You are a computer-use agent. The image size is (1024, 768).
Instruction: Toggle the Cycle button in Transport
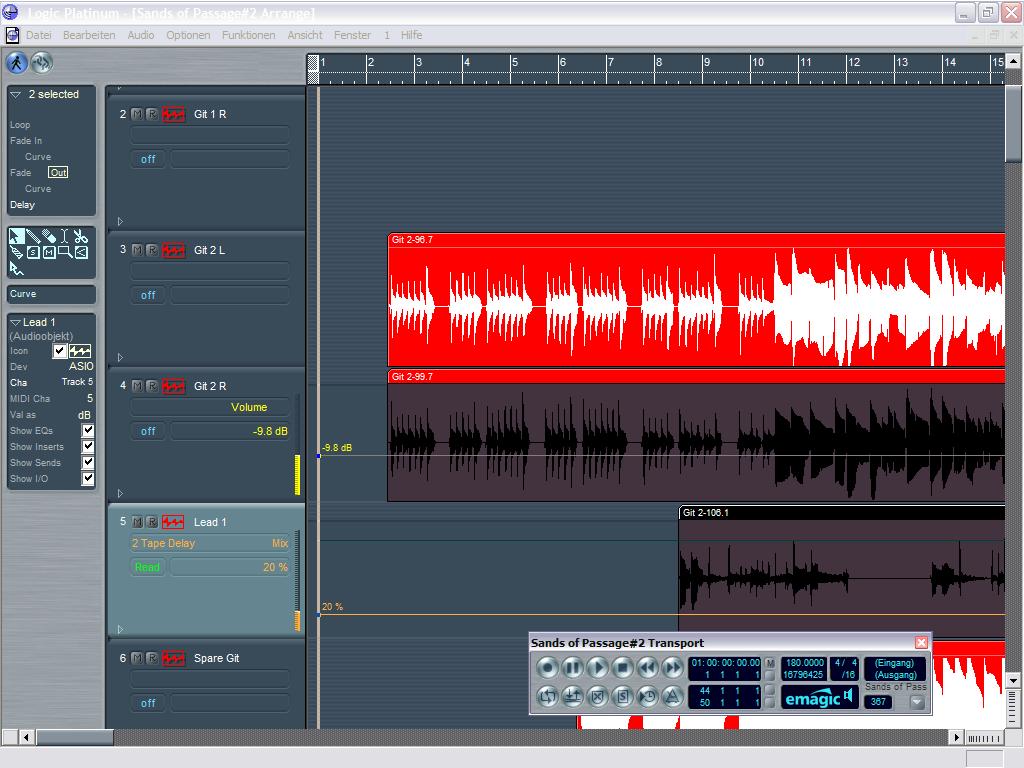(547, 697)
